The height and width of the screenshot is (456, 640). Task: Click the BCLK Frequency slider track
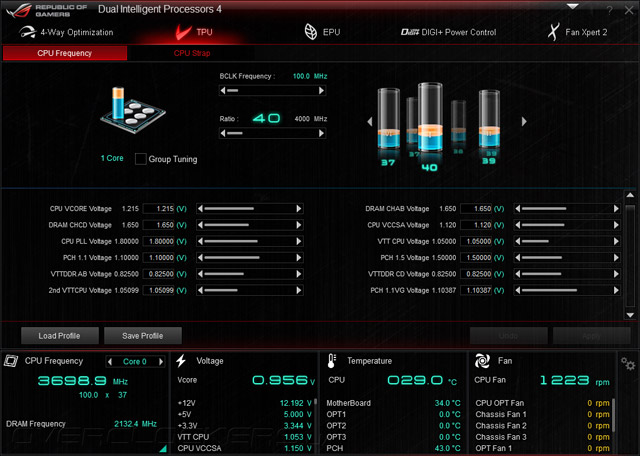point(272,90)
